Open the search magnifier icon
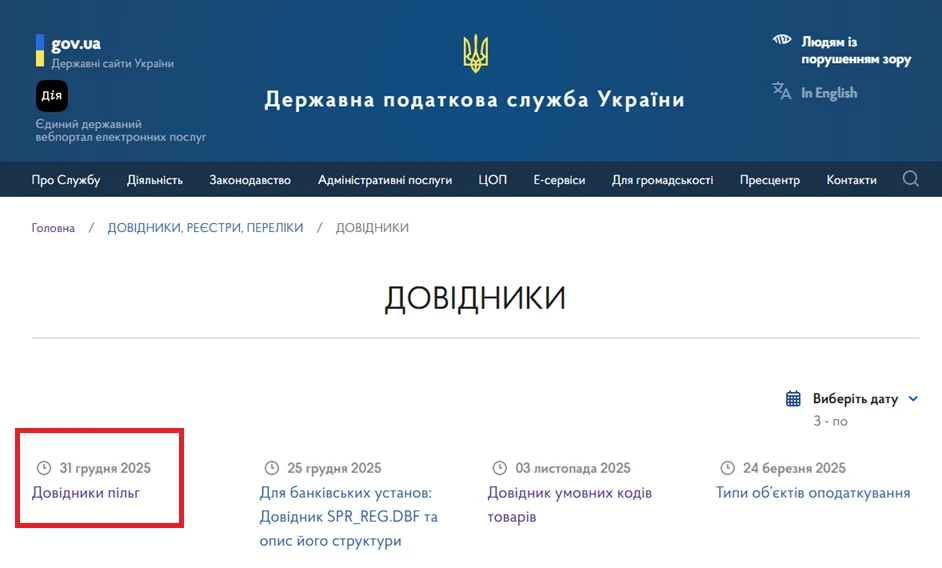 910,179
